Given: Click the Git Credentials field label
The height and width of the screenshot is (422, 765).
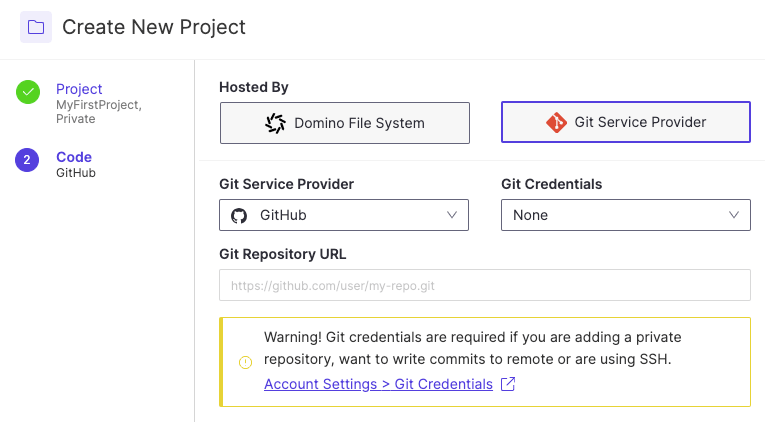Looking at the screenshot, I should click(x=551, y=184).
